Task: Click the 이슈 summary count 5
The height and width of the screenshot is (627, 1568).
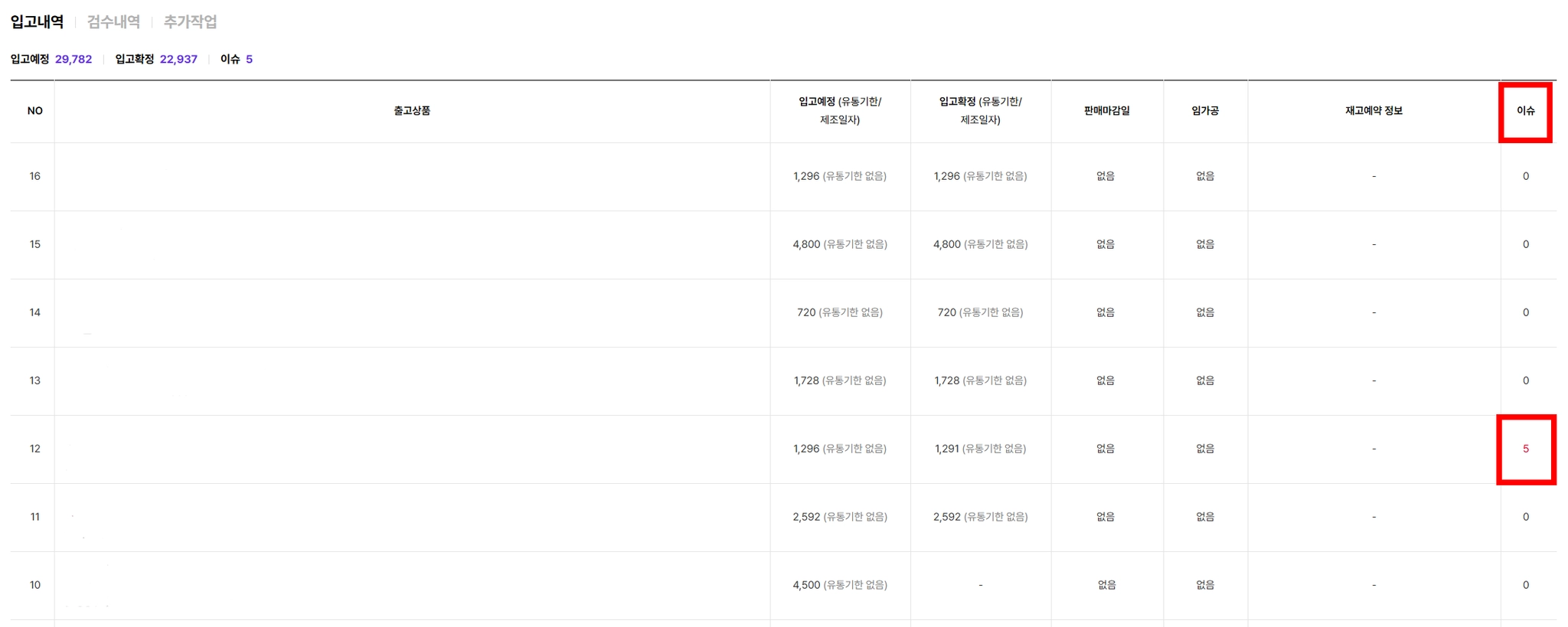Action: (x=249, y=59)
